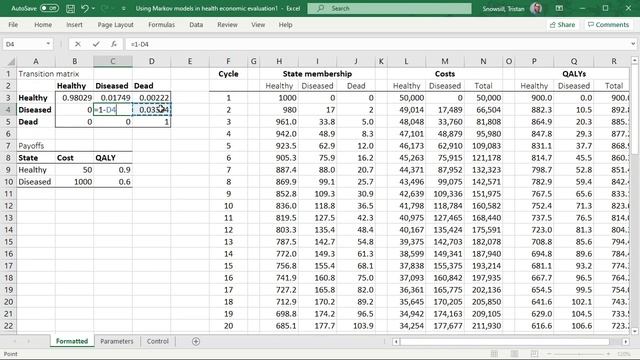The image size is (640, 360).
Task: Select column A header
Action: (x=36, y=62)
